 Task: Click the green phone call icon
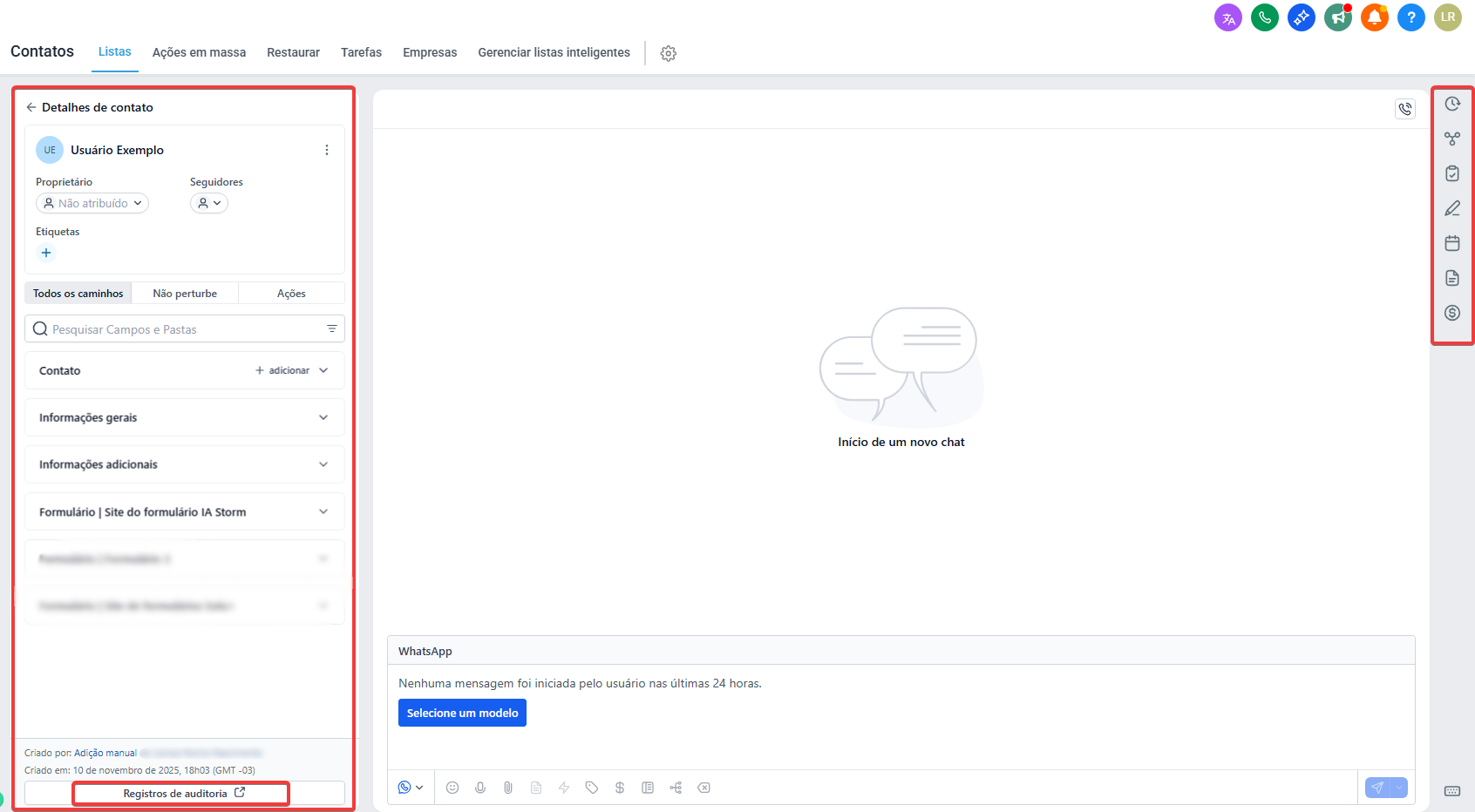point(1264,17)
